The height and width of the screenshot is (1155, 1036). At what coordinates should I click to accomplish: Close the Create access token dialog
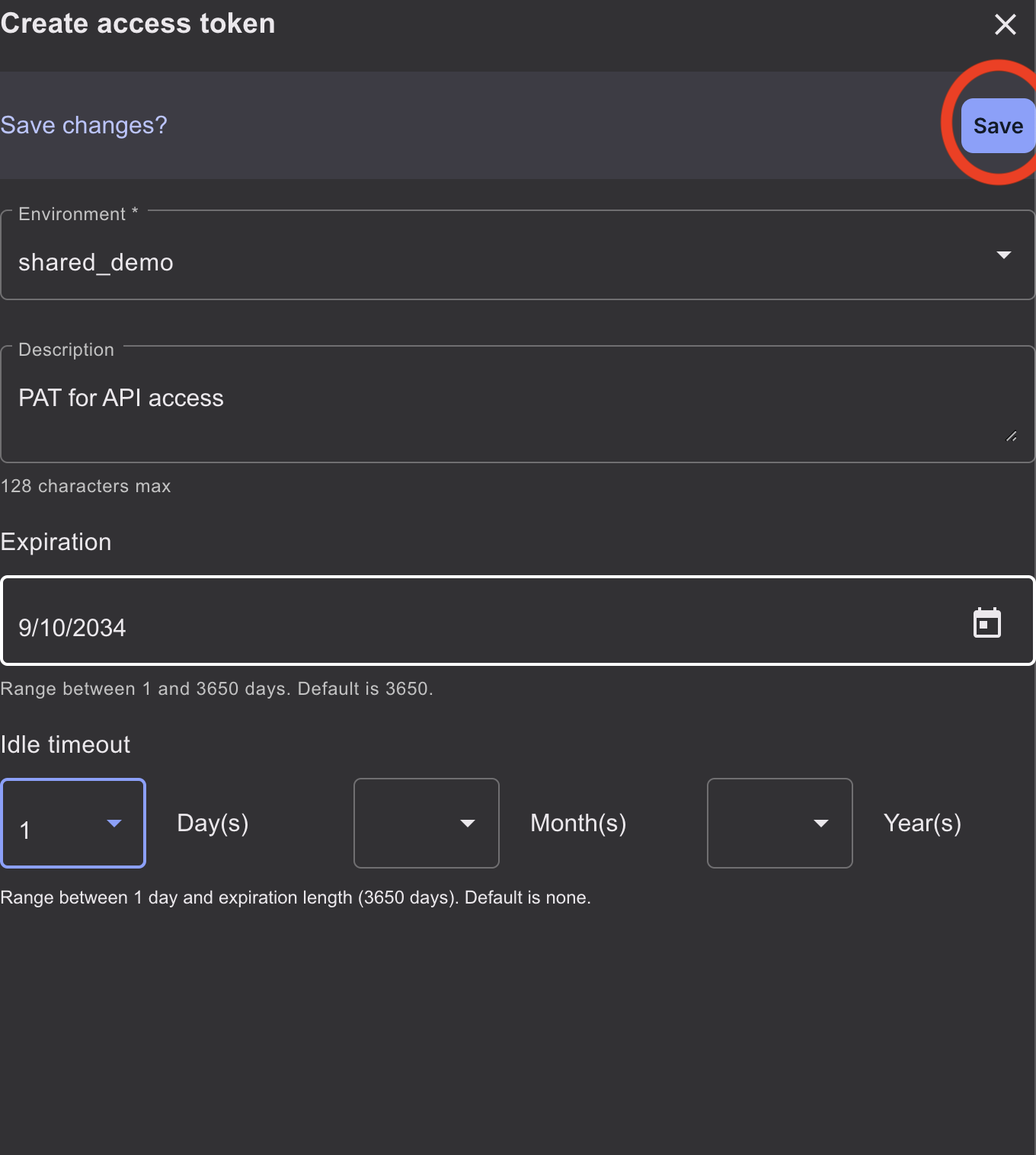[1006, 24]
